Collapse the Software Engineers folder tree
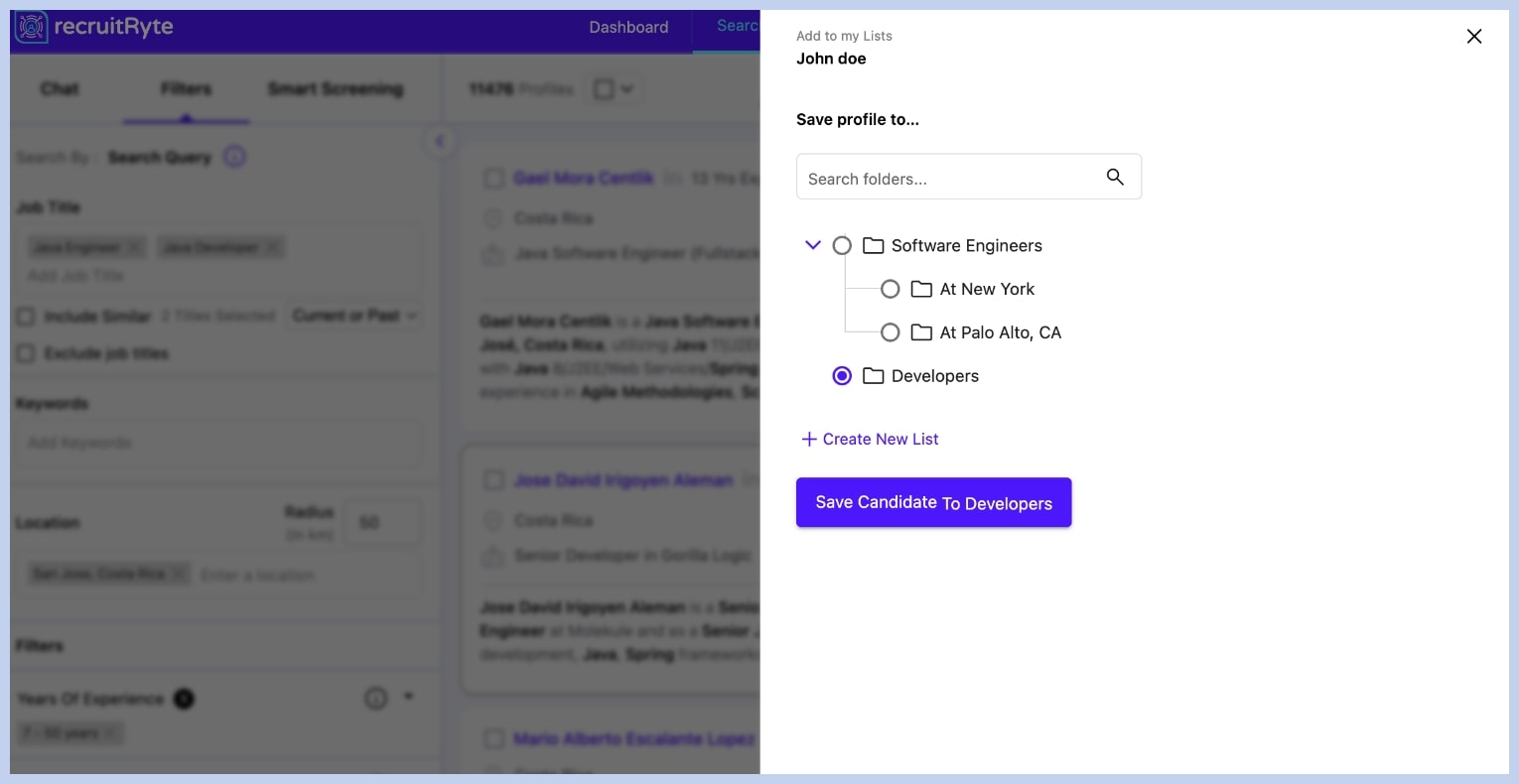The width and height of the screenshot is (1519, 784). [x=812, y=245]
